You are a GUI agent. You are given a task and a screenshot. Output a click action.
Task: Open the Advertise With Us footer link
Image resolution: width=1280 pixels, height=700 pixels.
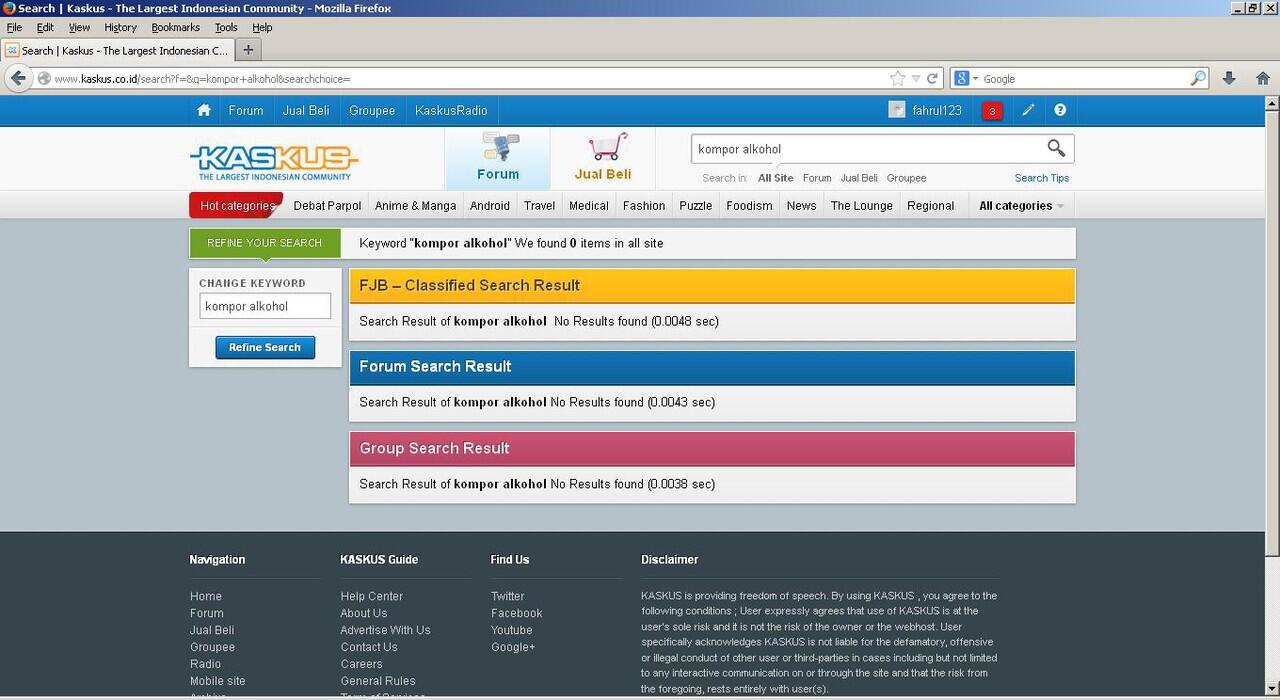tap(386, 630)
